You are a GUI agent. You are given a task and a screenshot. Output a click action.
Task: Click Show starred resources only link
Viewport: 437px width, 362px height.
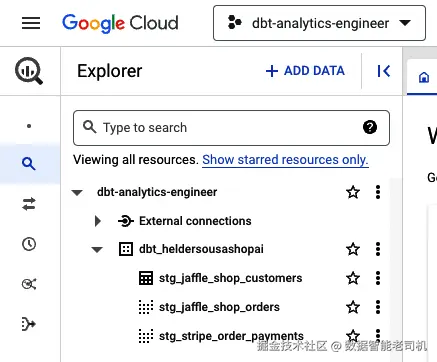(x=285, y=160)
